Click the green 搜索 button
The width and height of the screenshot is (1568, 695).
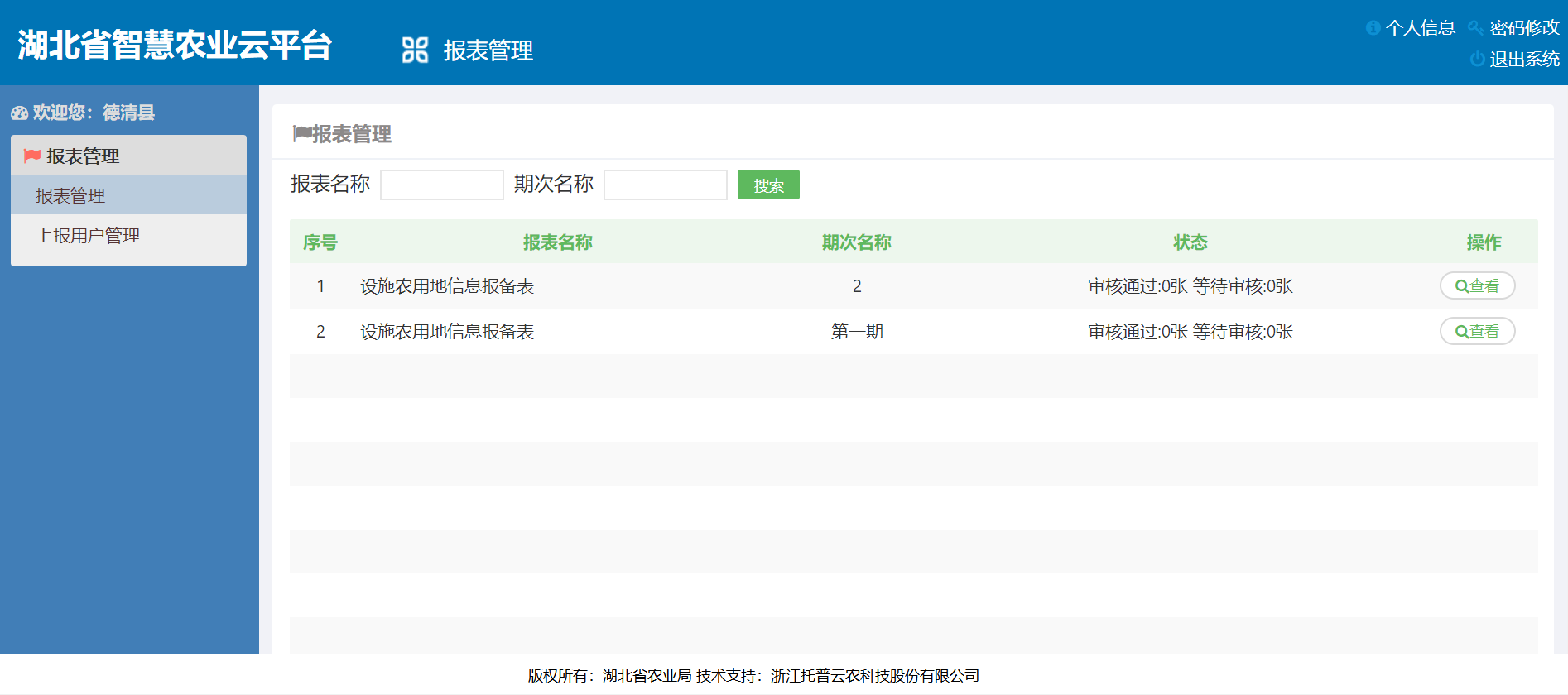[x=768, y=185]
